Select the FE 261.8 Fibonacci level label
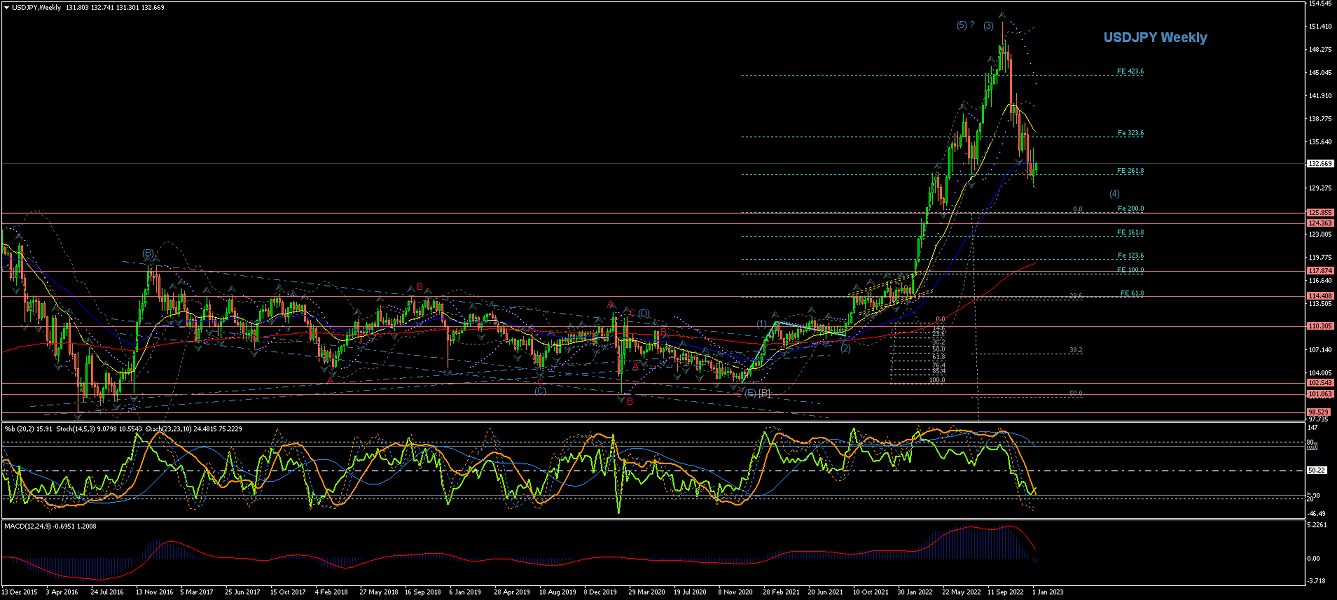 (1130, 171)
